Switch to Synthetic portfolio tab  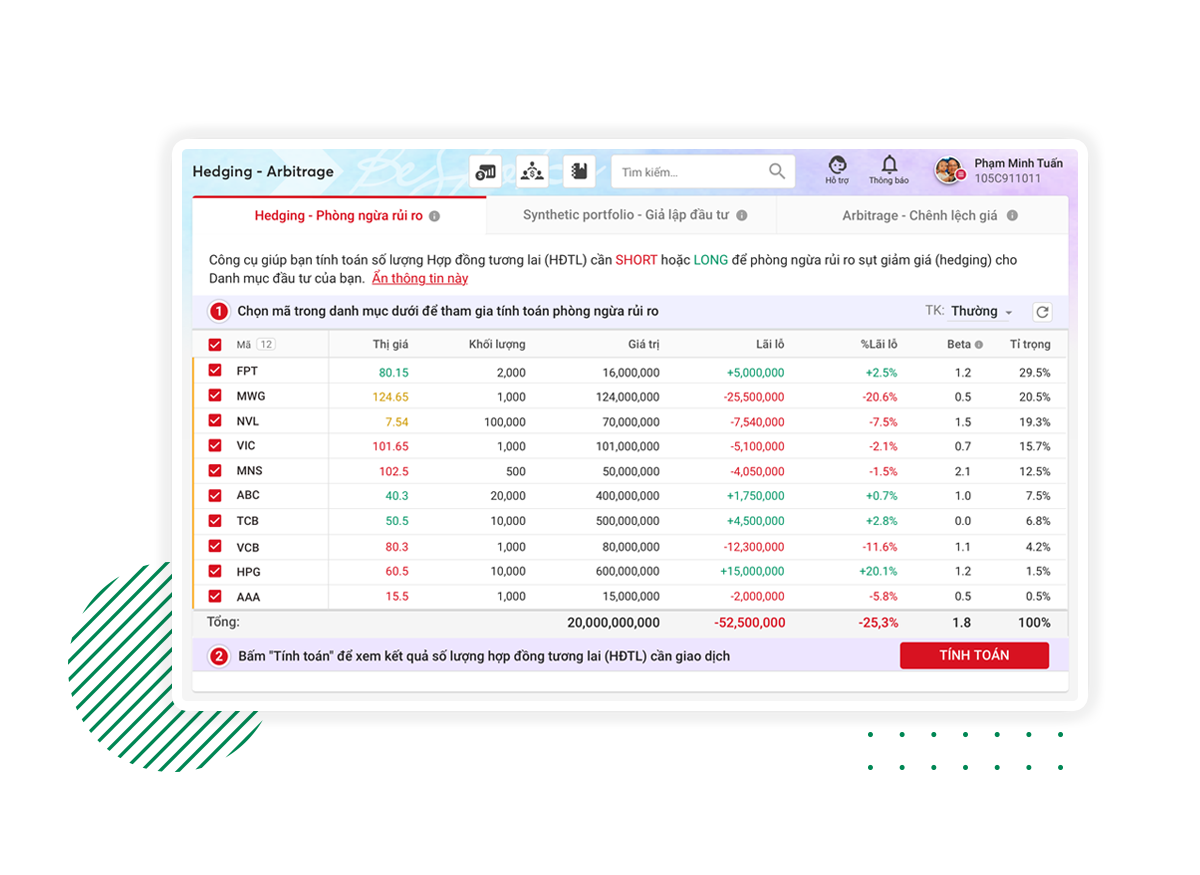[625, 216]
